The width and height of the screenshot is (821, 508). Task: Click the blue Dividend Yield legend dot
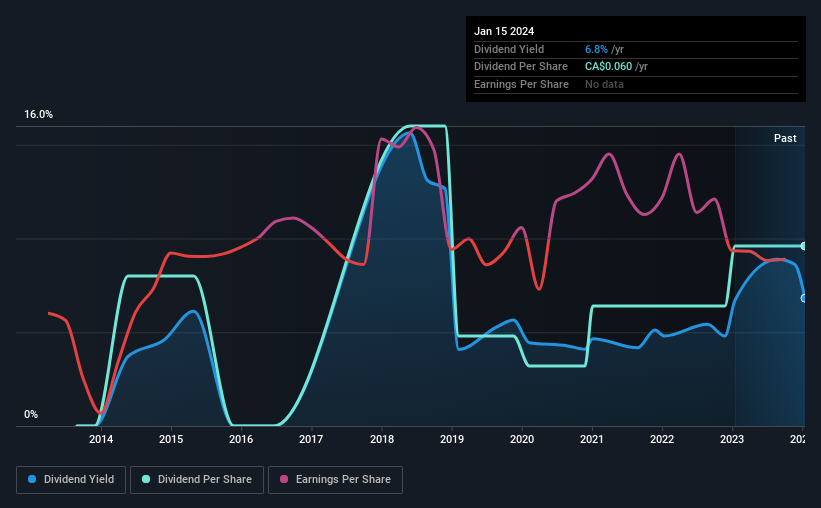pos(32,479)
